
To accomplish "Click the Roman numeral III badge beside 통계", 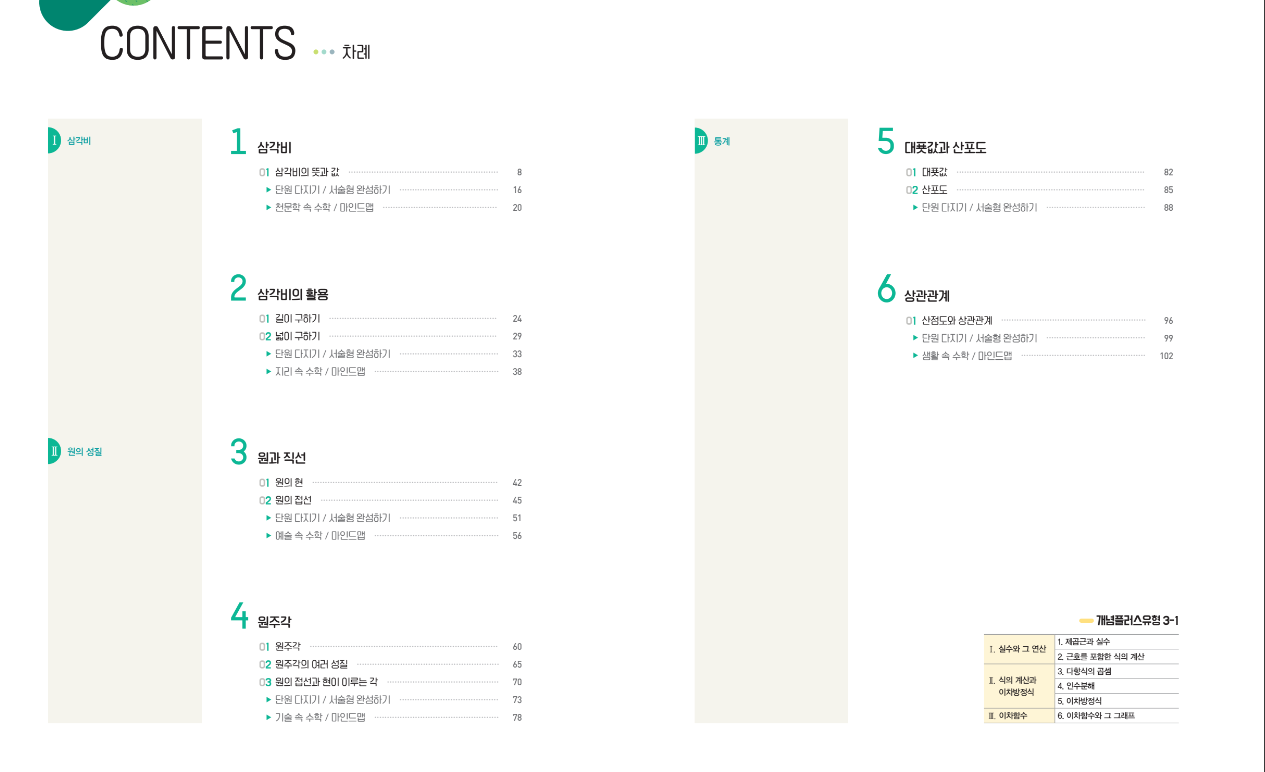I will tap(701, 141).
